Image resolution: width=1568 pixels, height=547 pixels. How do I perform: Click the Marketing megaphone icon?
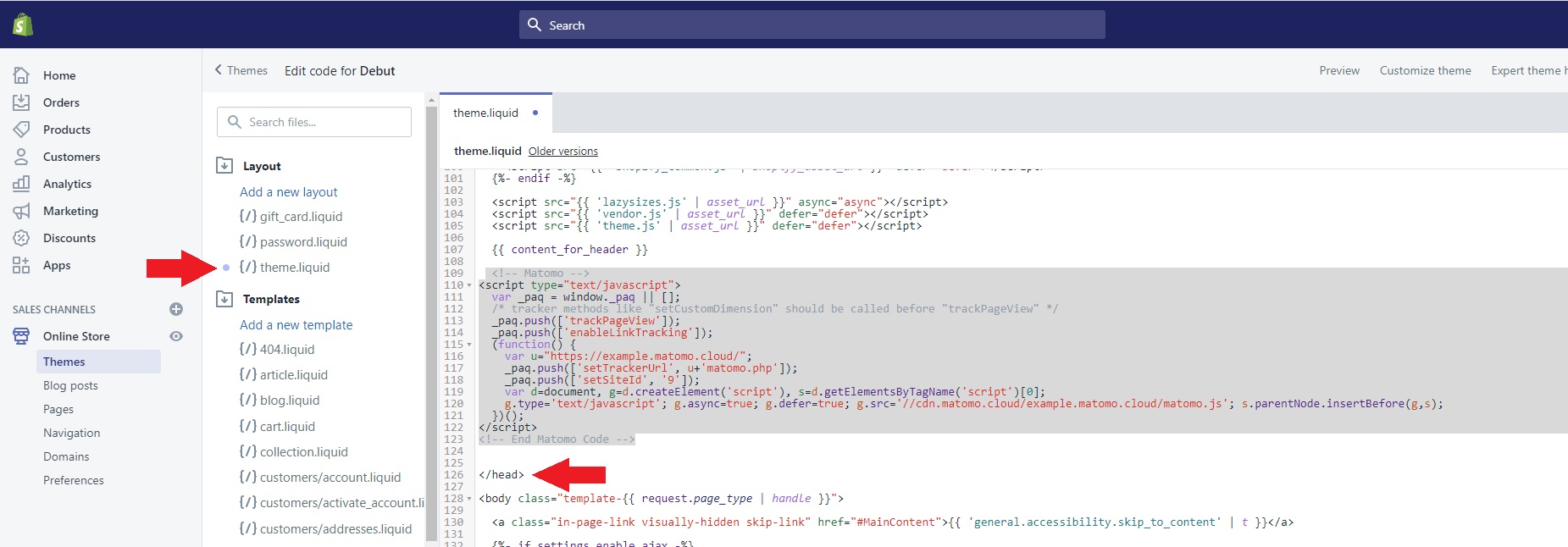tap(21, 211)
